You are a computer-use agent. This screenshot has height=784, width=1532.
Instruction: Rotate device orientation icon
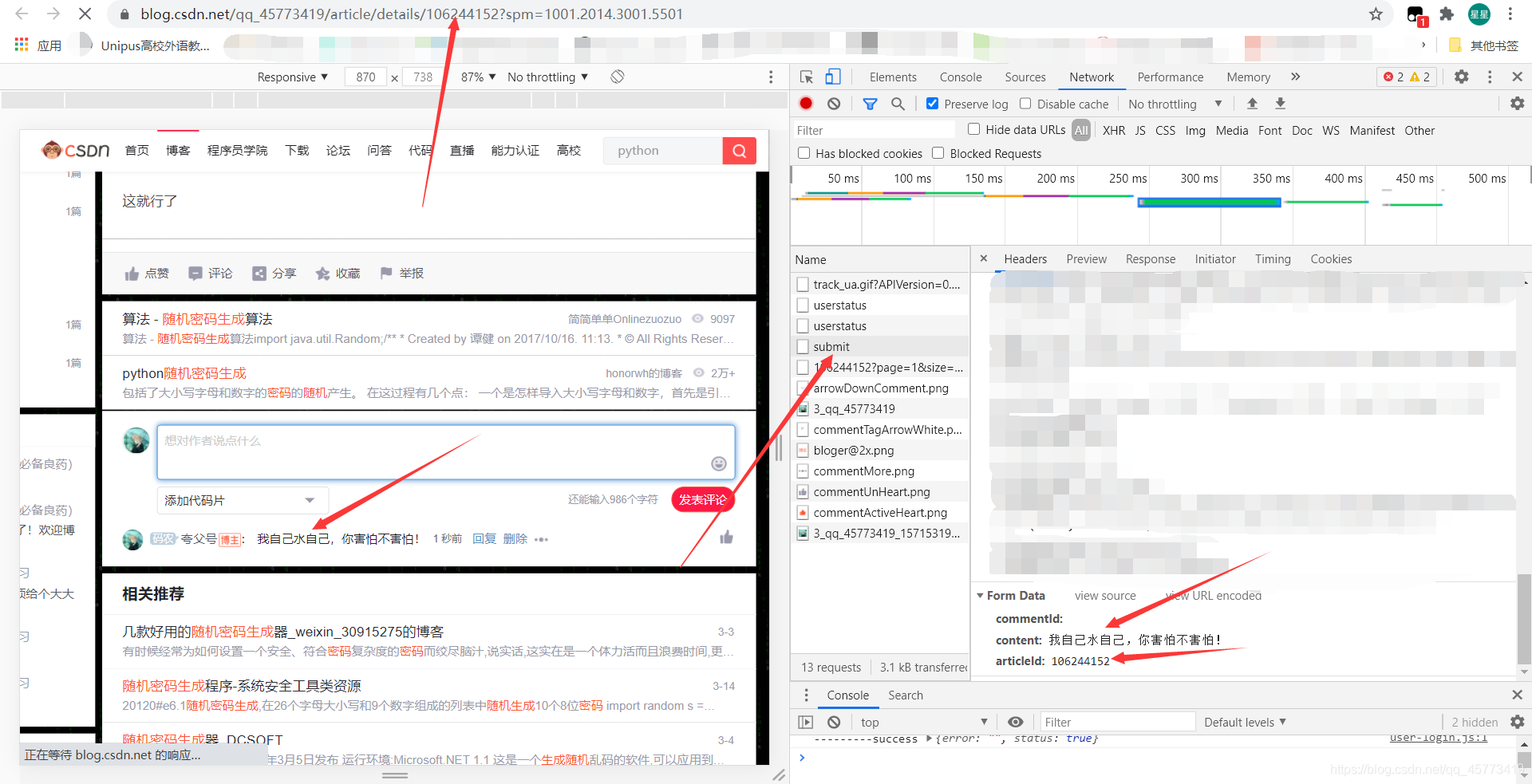618,77
